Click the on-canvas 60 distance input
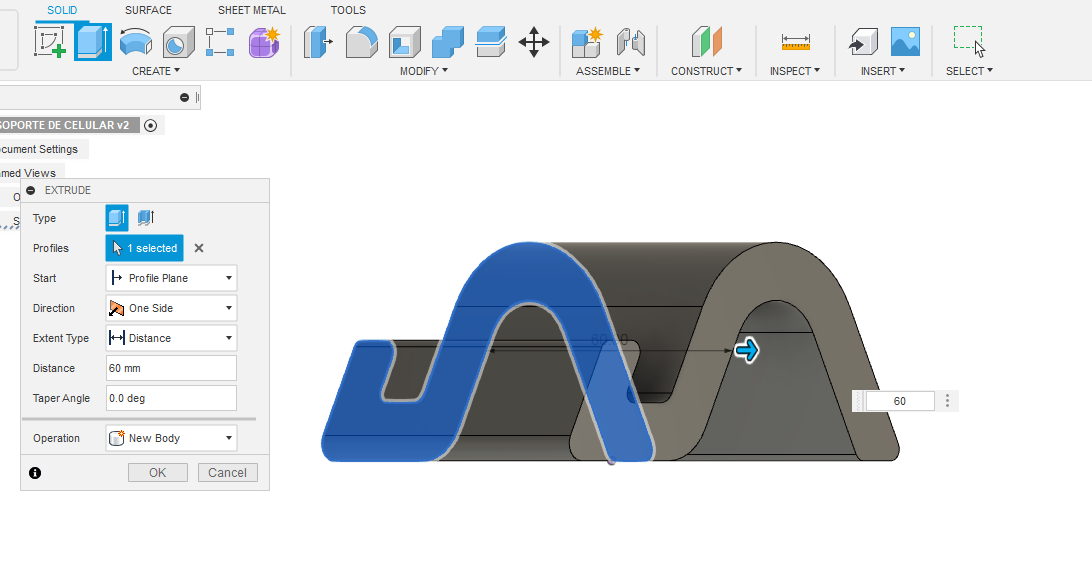Viewport: 1092px width, 574px height. click(900, 401)
